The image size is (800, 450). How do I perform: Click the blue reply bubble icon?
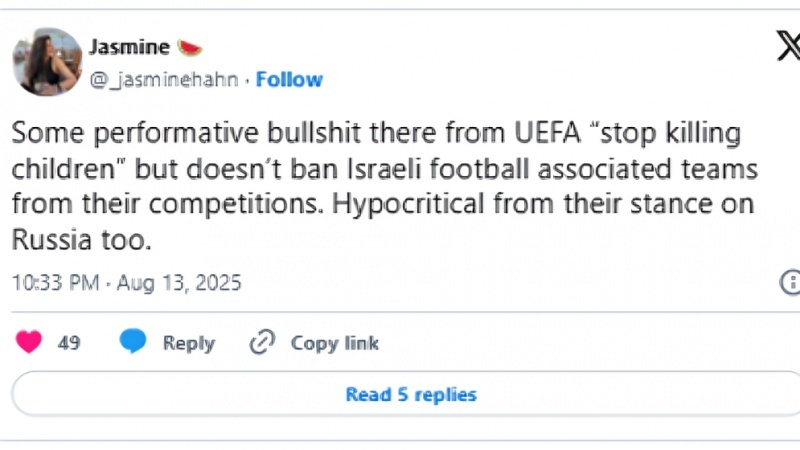point(133,342)
